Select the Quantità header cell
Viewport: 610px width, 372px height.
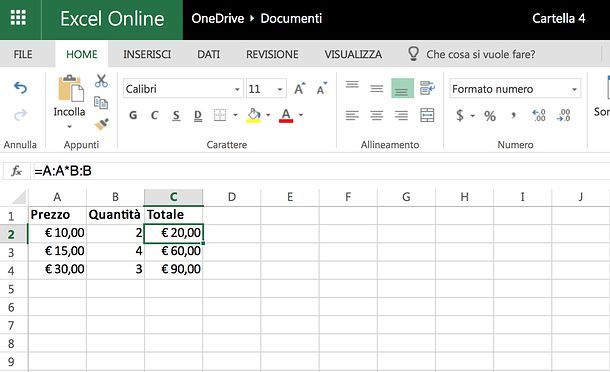(115, 215)
